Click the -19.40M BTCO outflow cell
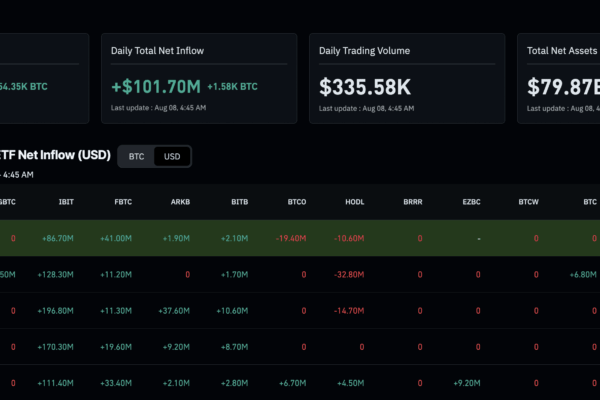 (291, 238)
